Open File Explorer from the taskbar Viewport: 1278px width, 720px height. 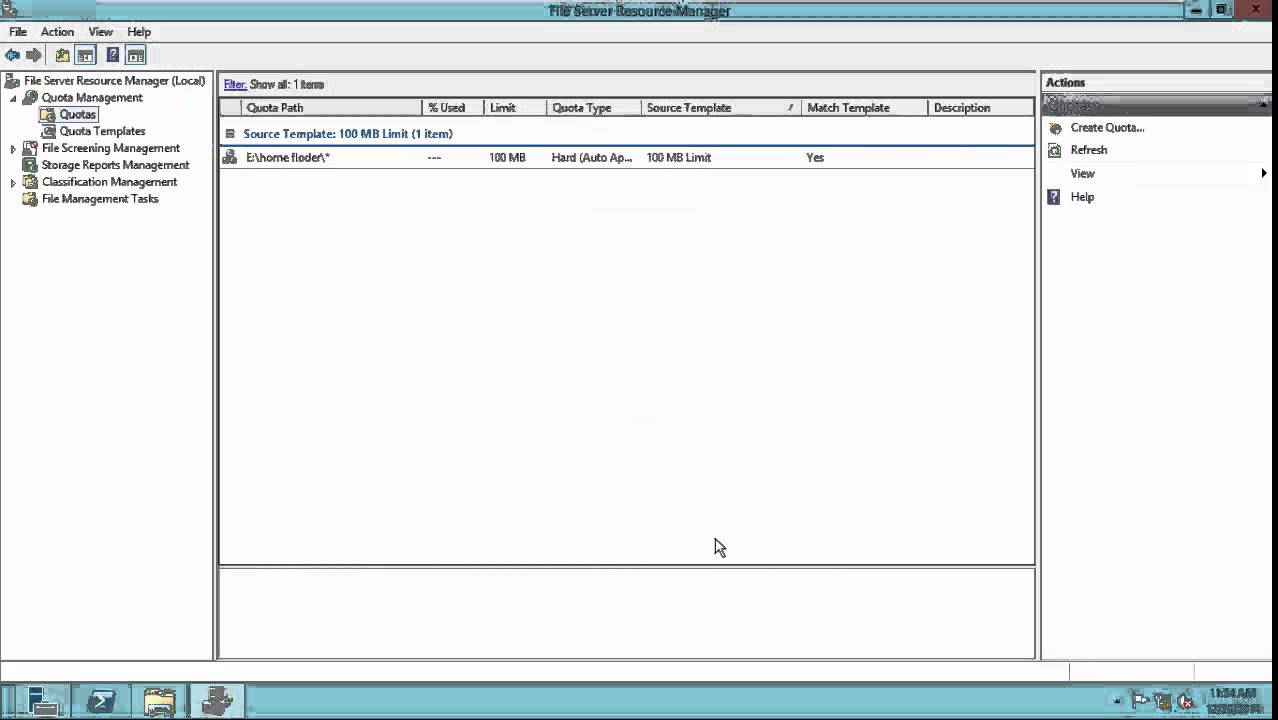[159, 701]
